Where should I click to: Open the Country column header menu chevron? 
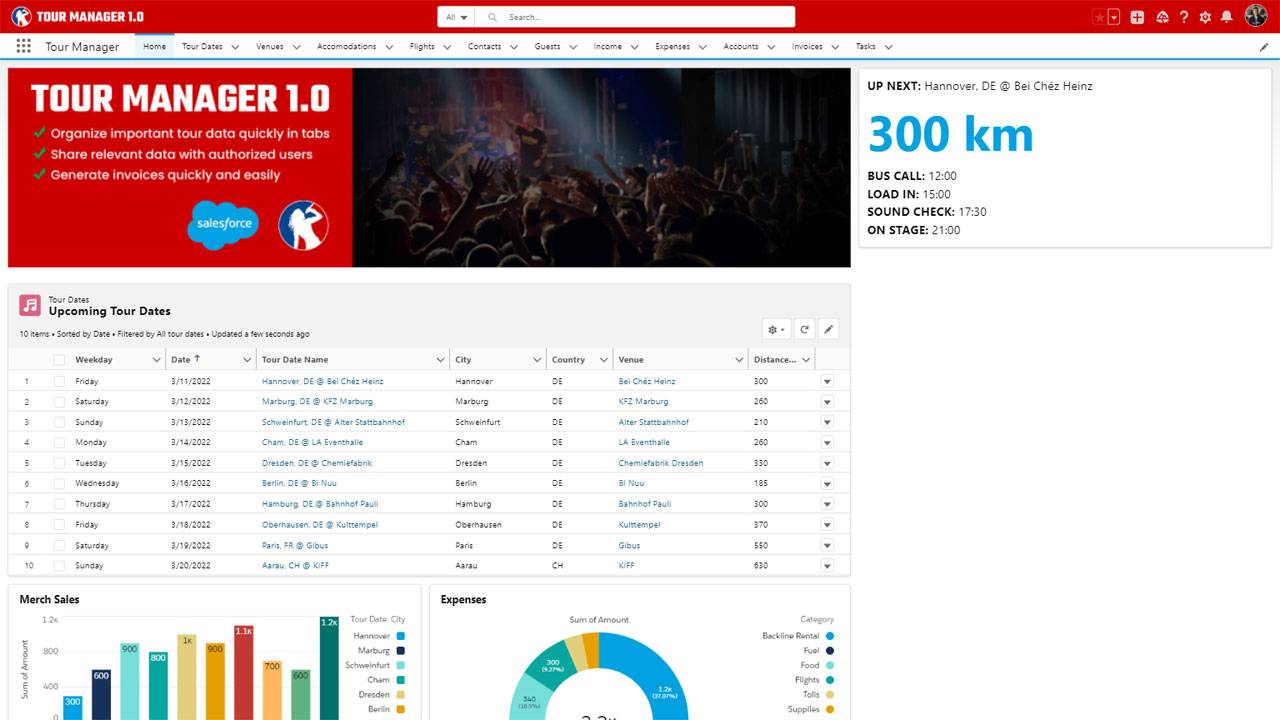604,360
